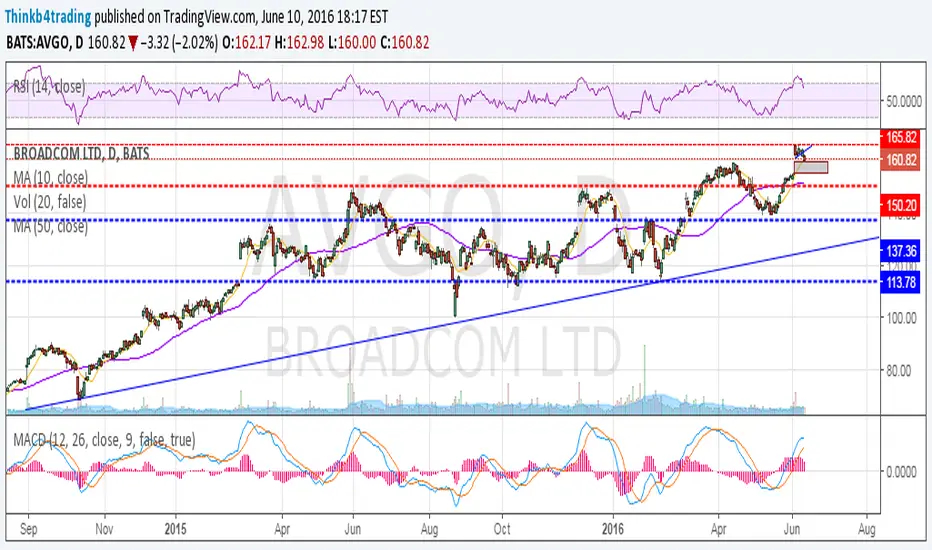Image resolution: width=932 pixels, height=550 pixels.
Task: Click the L:160.00 low value
Action: (x=352, y=42)
